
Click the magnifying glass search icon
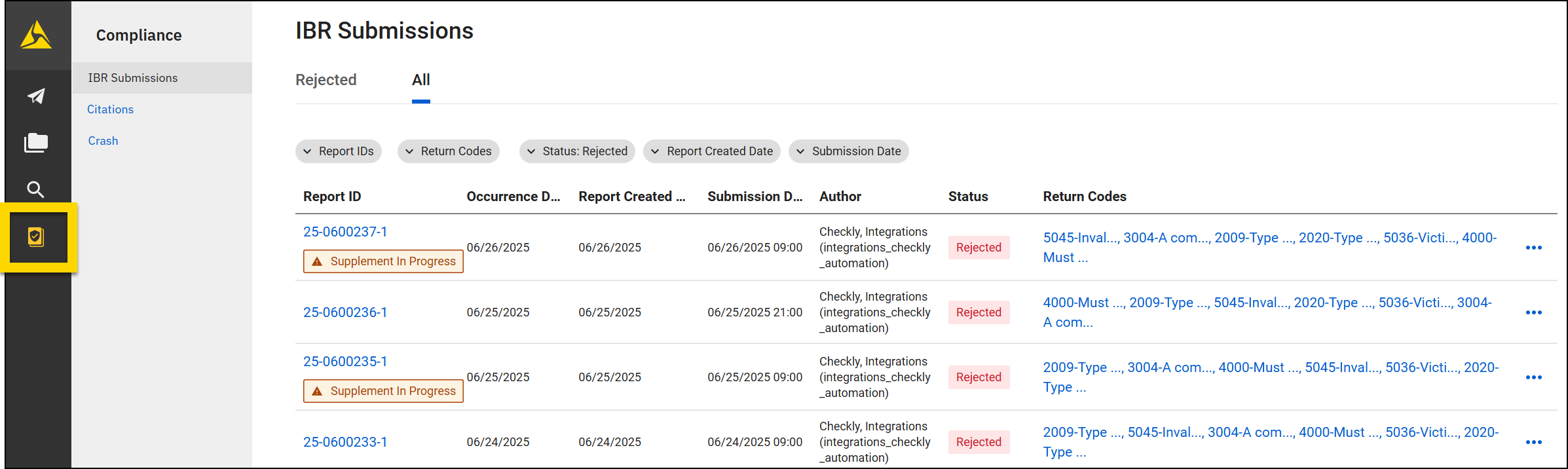click(x=36, y=190)
